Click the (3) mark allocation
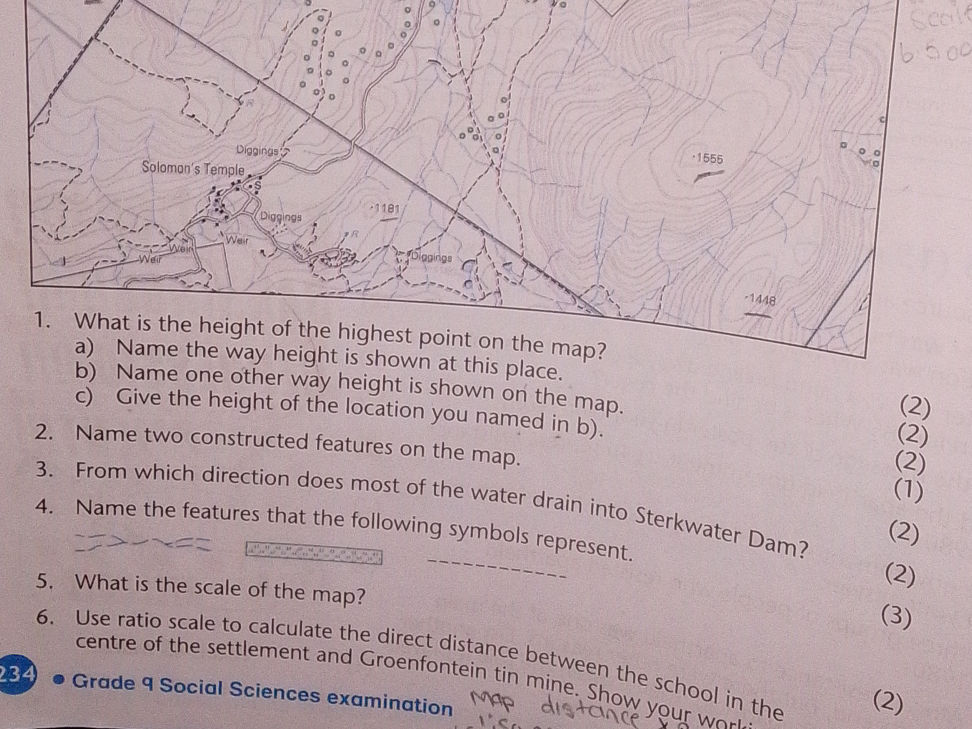The image size is (972, 729). pos(895,616)
